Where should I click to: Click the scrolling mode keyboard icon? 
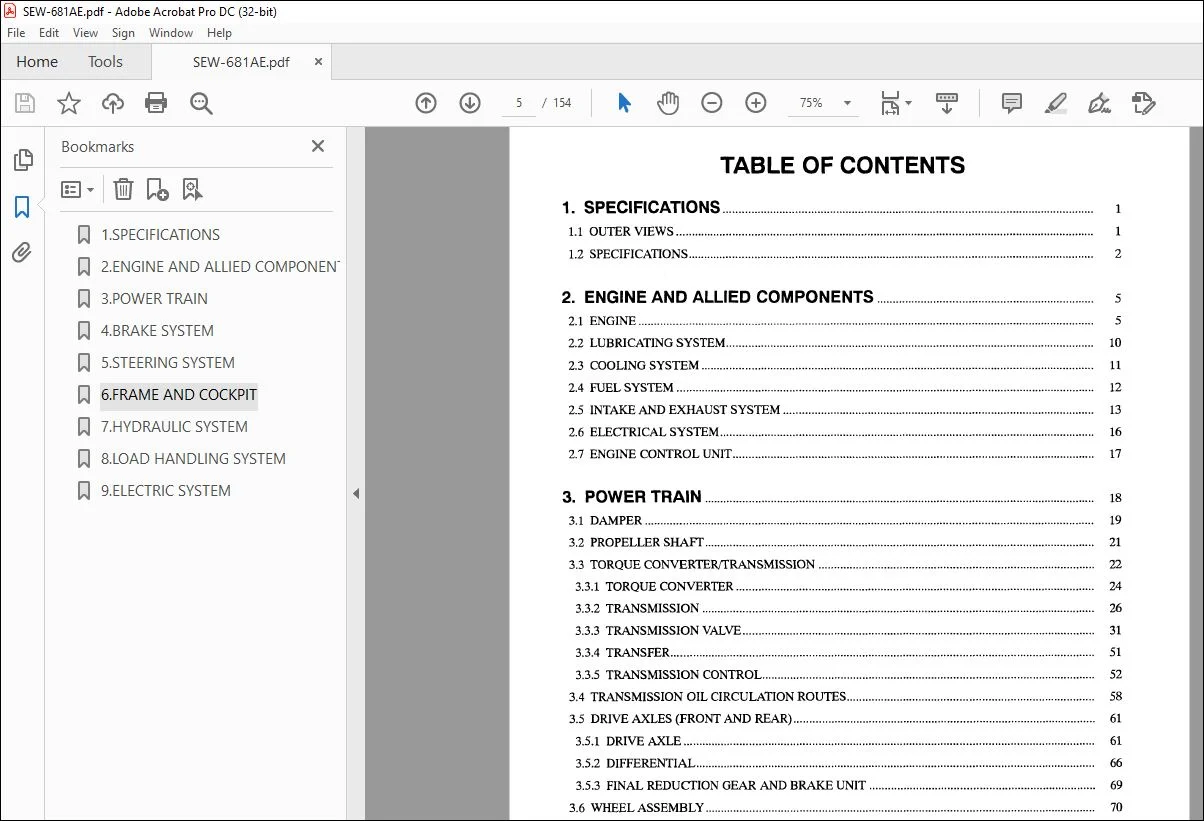click(947, 103)
